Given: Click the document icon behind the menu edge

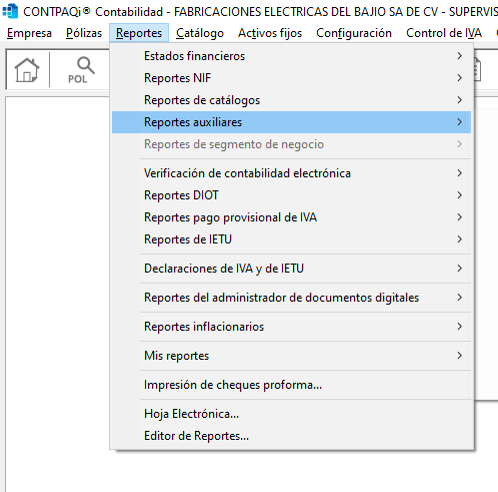Looking at the screenshot, I should point(477,69).
